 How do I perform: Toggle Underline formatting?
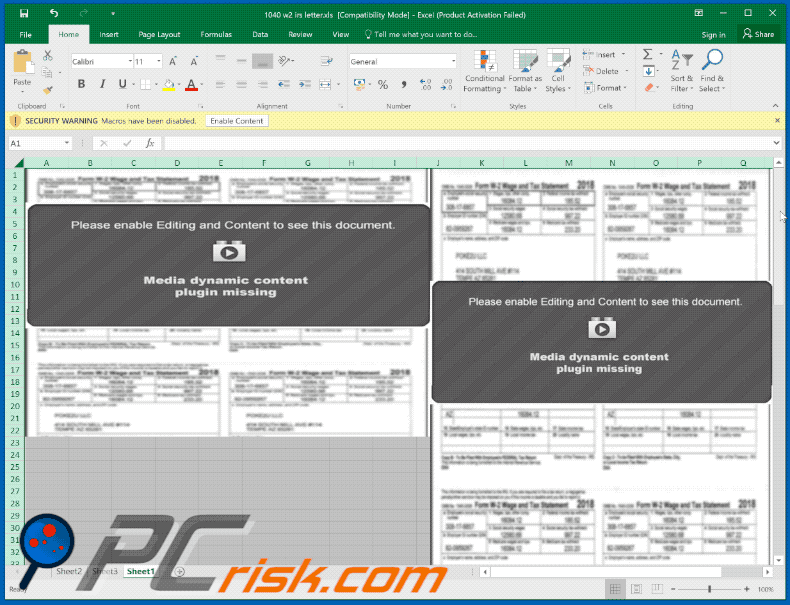click(x=122, y=84)
